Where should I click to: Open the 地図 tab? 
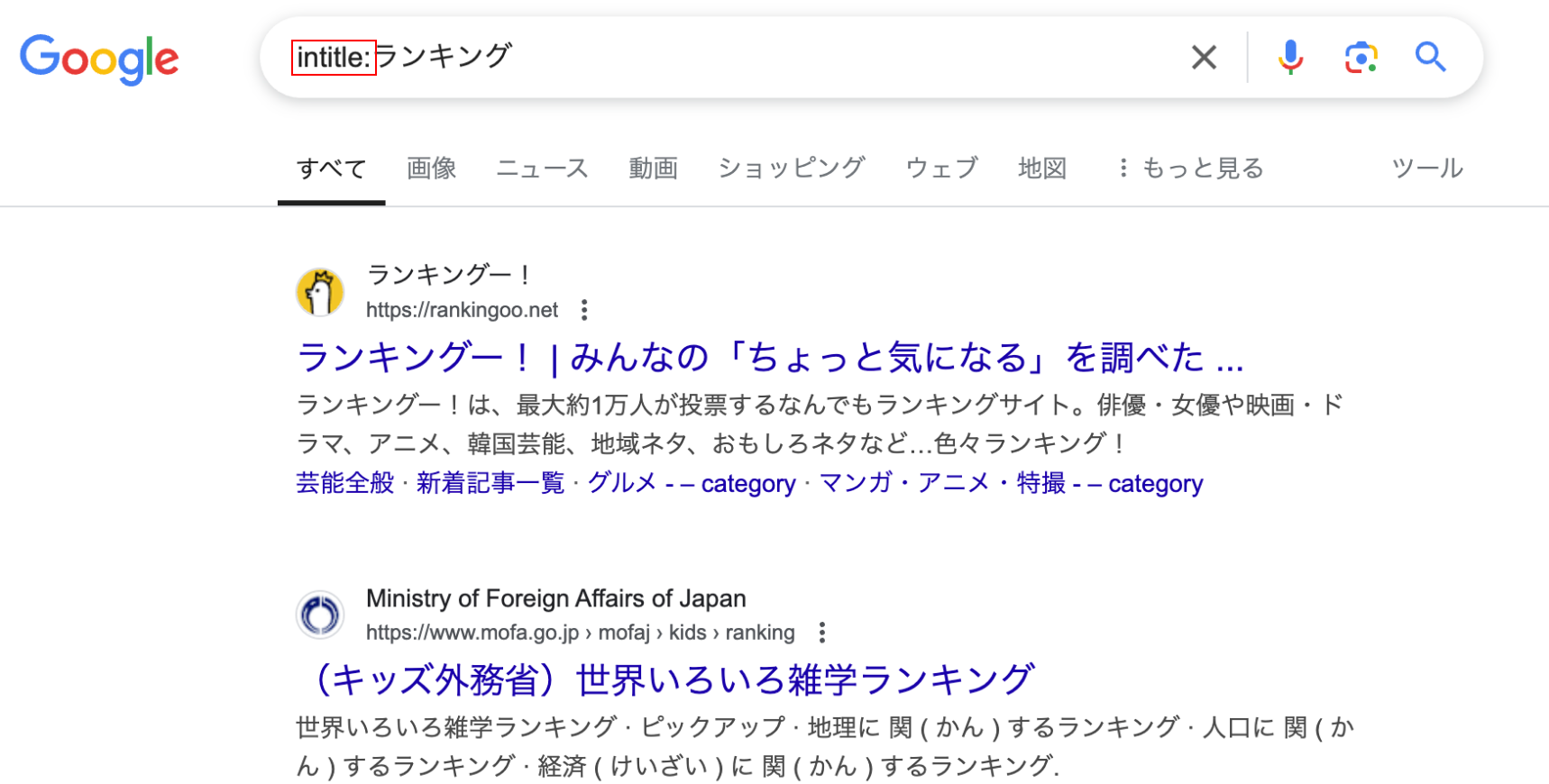pos(1042,169)
